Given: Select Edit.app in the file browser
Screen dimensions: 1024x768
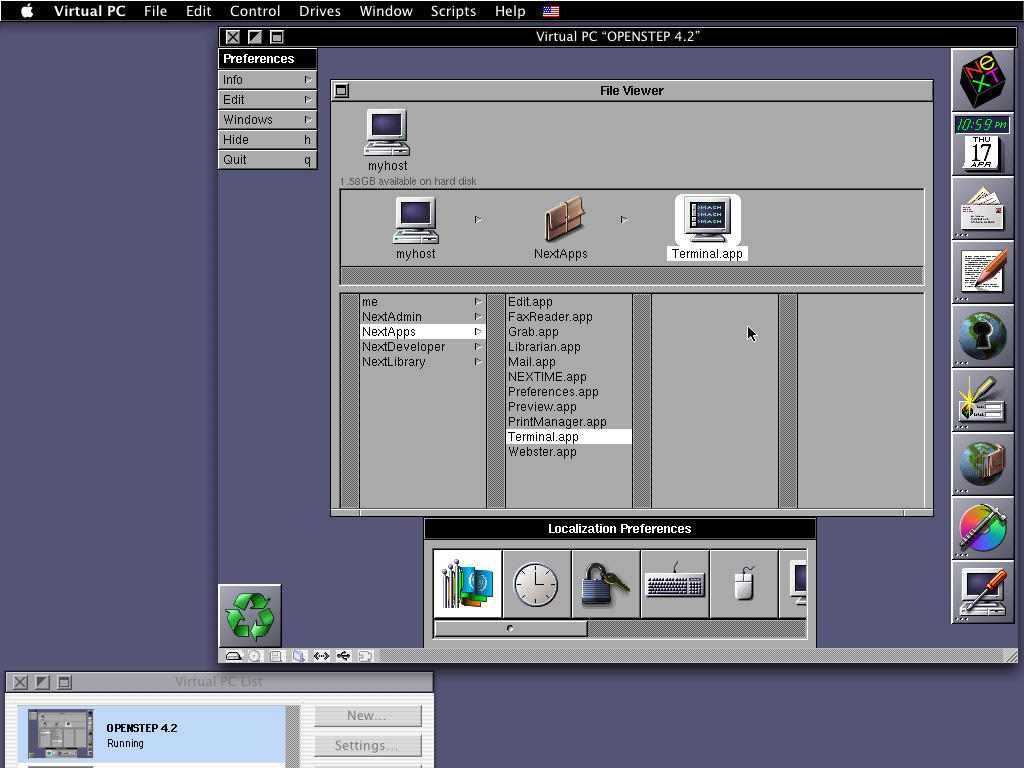Looking at the screenshot, I should pyautogui.click(x=530, y=301).
